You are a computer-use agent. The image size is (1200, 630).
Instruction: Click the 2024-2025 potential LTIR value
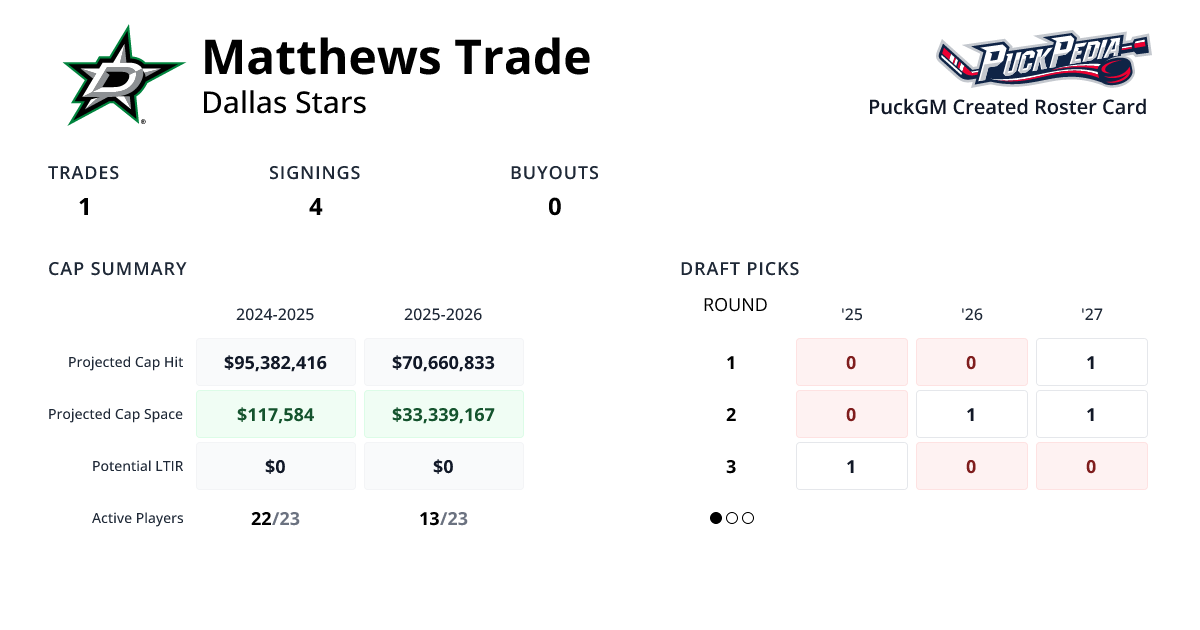276,466
